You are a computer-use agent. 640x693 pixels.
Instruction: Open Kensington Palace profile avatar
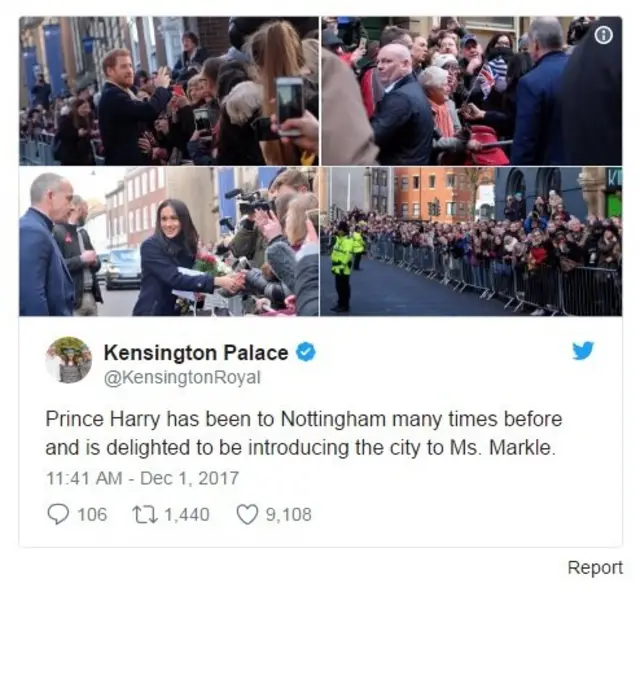(69, 360)
